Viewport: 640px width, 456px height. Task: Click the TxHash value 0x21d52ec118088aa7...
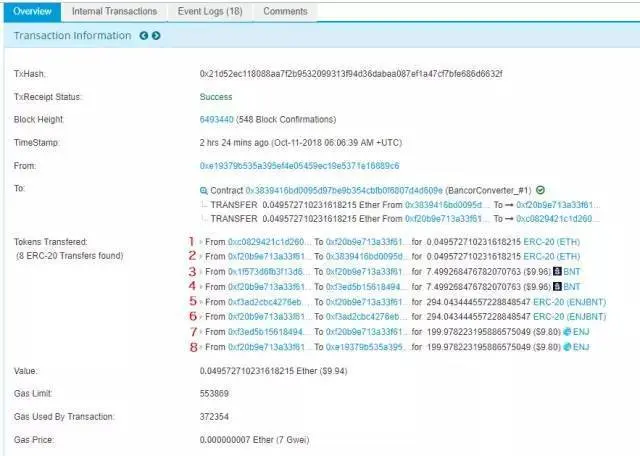[x=351, y=74]
